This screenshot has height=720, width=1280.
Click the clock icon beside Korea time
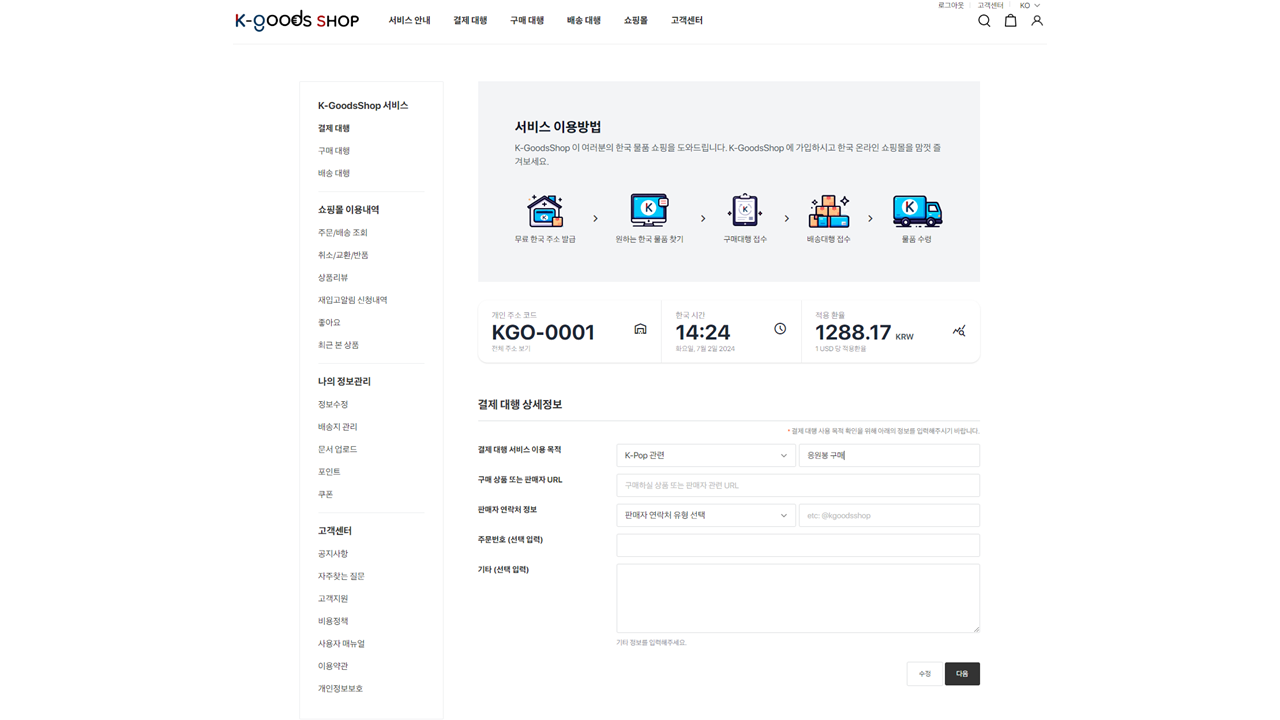click(780, 329)
